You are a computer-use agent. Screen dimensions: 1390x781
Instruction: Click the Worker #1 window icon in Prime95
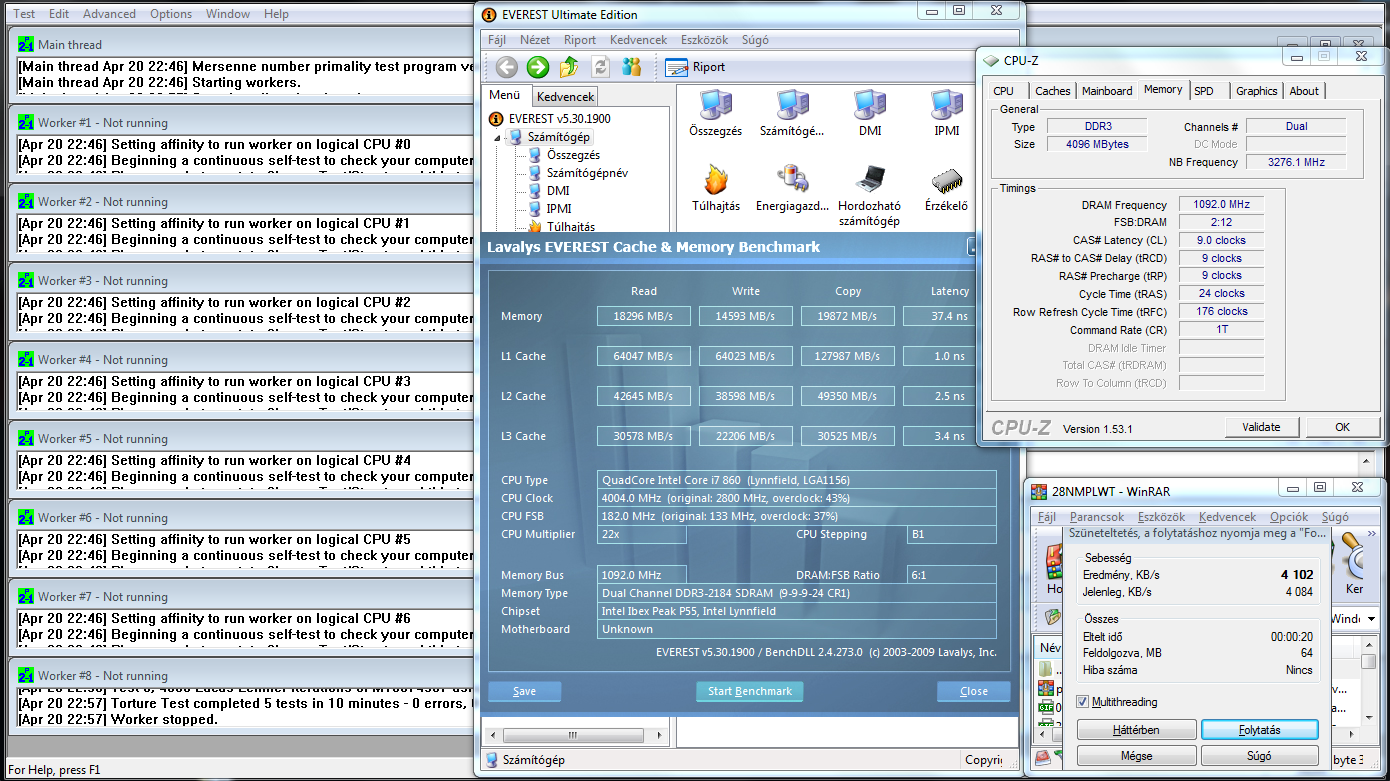(25, 123)
